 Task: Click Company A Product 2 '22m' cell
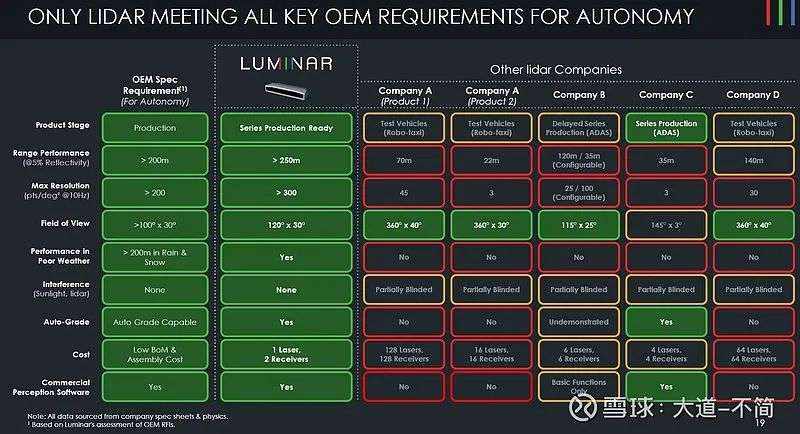point(491,160)
